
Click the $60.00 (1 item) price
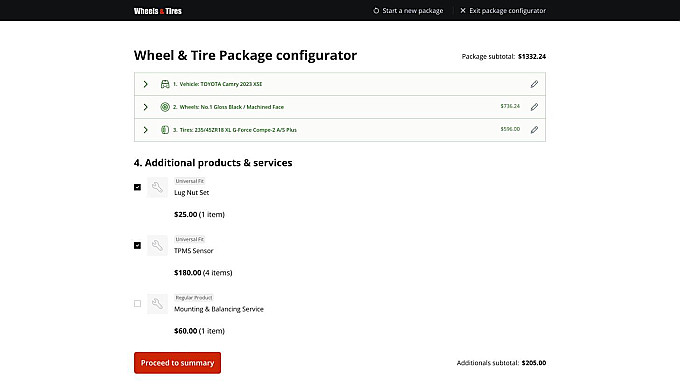199,331
